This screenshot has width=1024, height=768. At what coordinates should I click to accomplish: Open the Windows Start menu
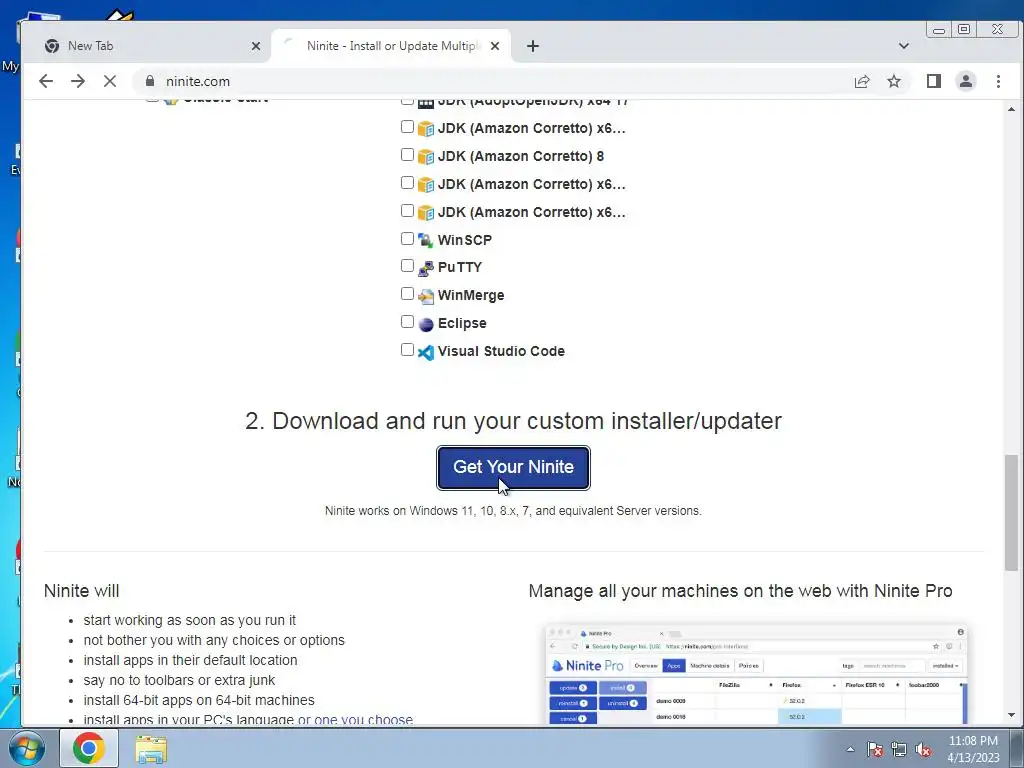pos(26,748)
